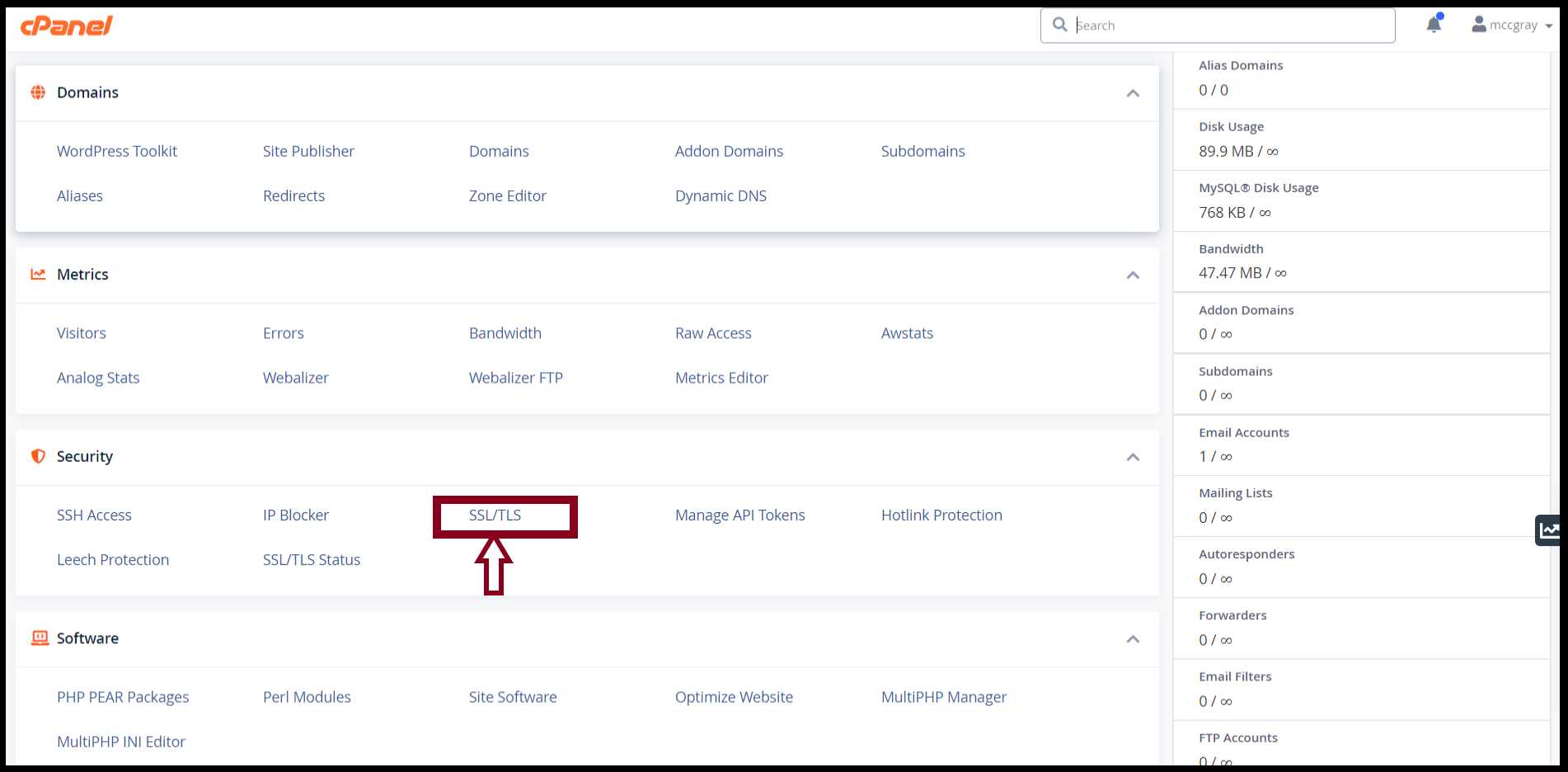Open notifications via the bell icon
This screenshot has width=1568, height=772.
coord(1433,24)
